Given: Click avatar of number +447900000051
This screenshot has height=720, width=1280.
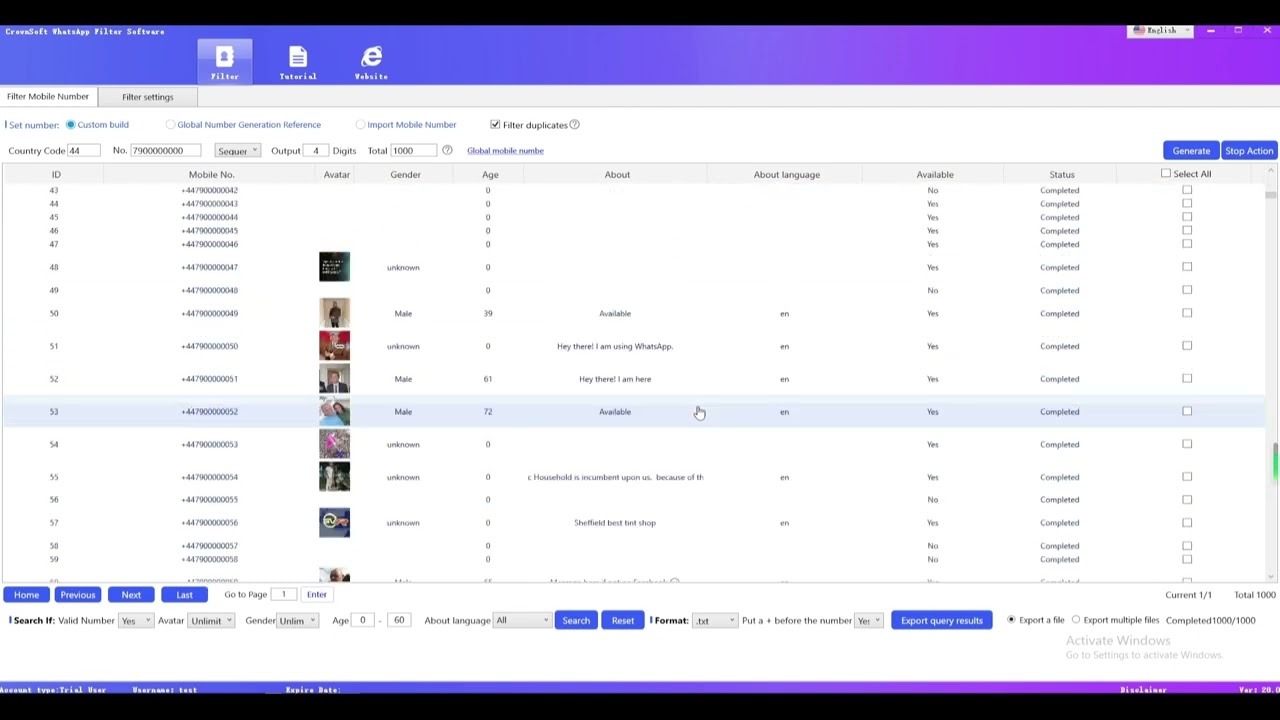Looking at the screenshot, I should point(334,379).
